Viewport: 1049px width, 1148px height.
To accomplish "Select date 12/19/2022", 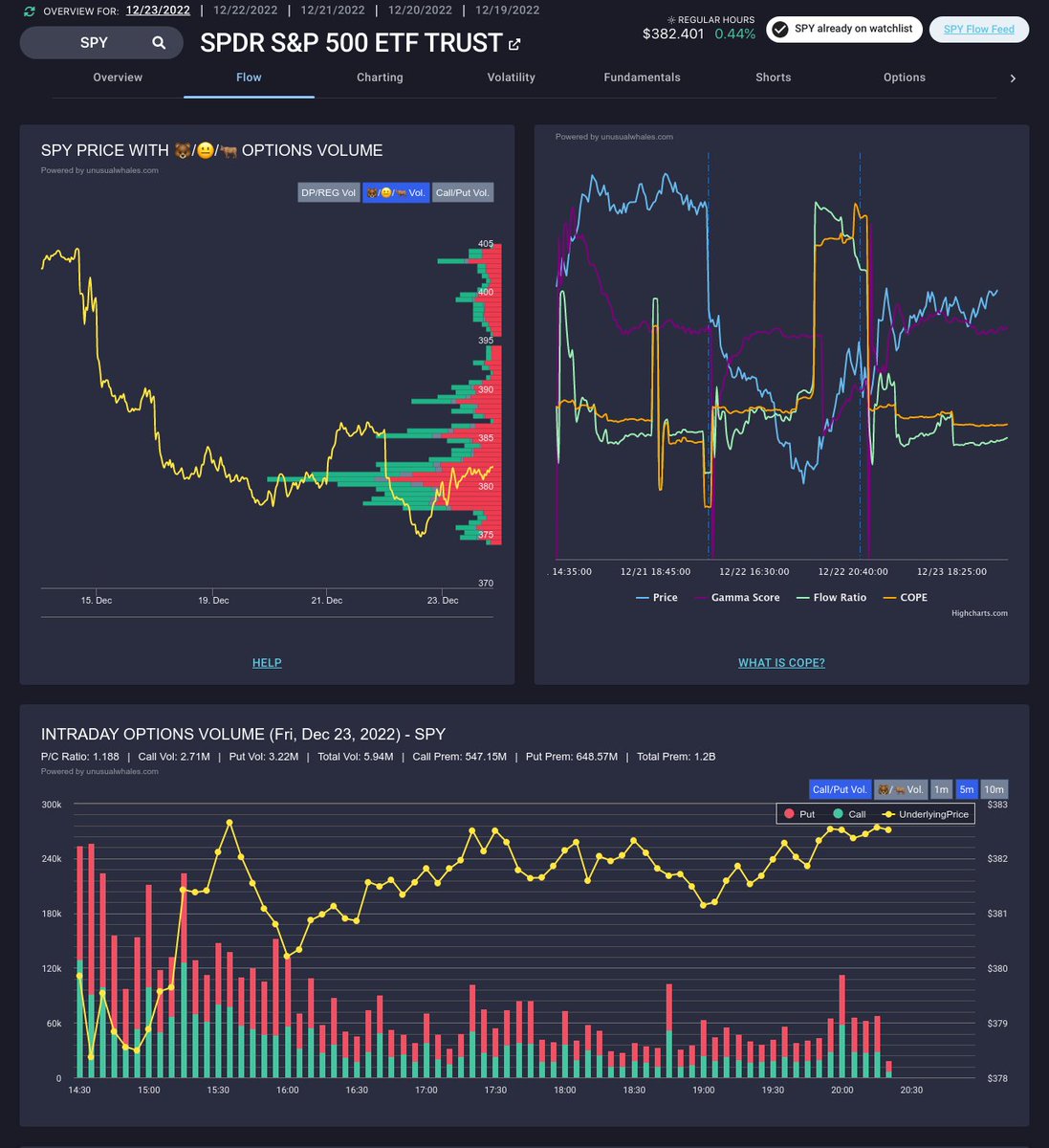I will click(x=508, y=11).
